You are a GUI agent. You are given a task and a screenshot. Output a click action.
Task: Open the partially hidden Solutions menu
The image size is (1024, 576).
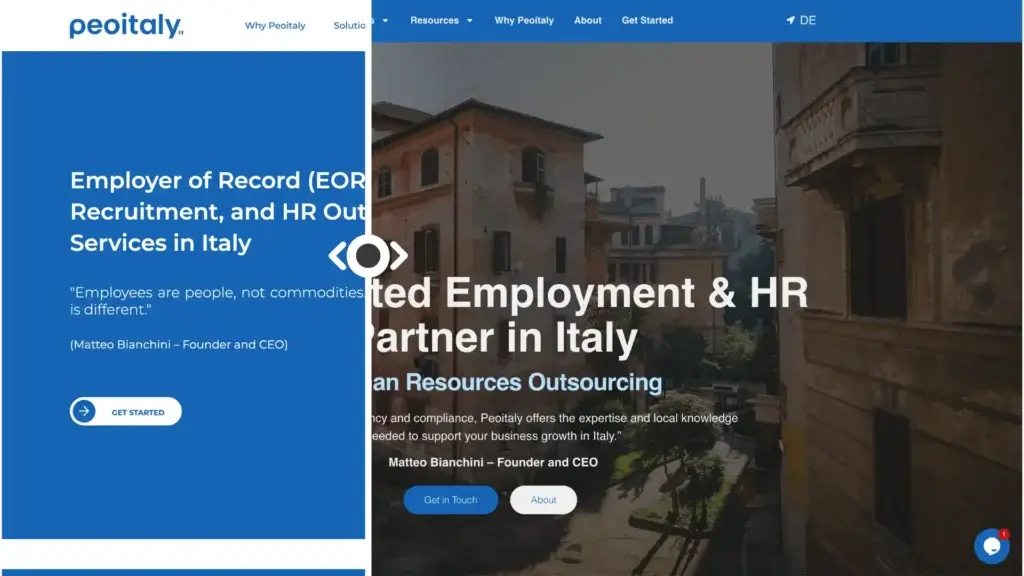tap(349, 25)
